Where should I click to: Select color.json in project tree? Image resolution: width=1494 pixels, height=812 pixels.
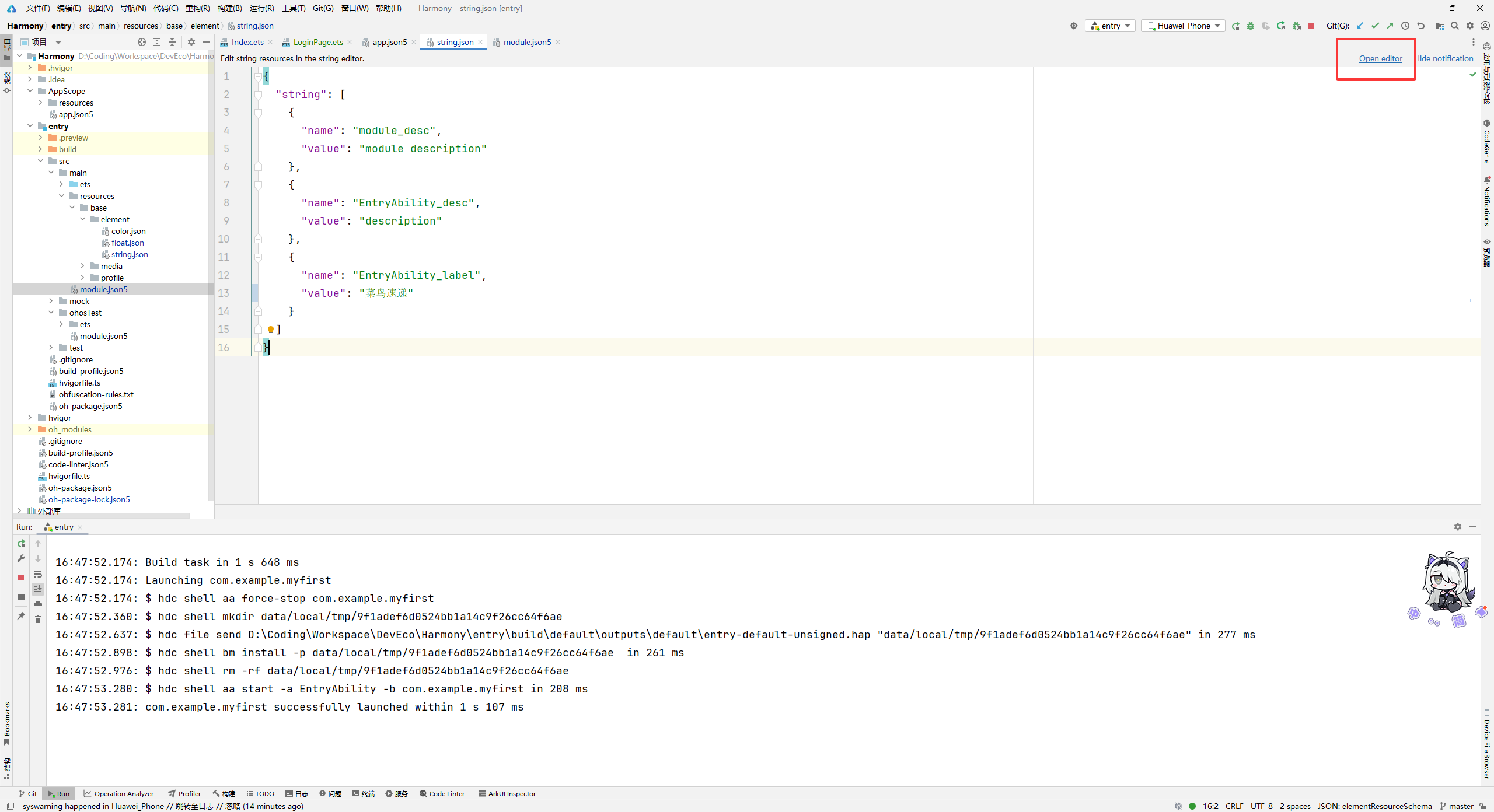click(x=128, y=231)
